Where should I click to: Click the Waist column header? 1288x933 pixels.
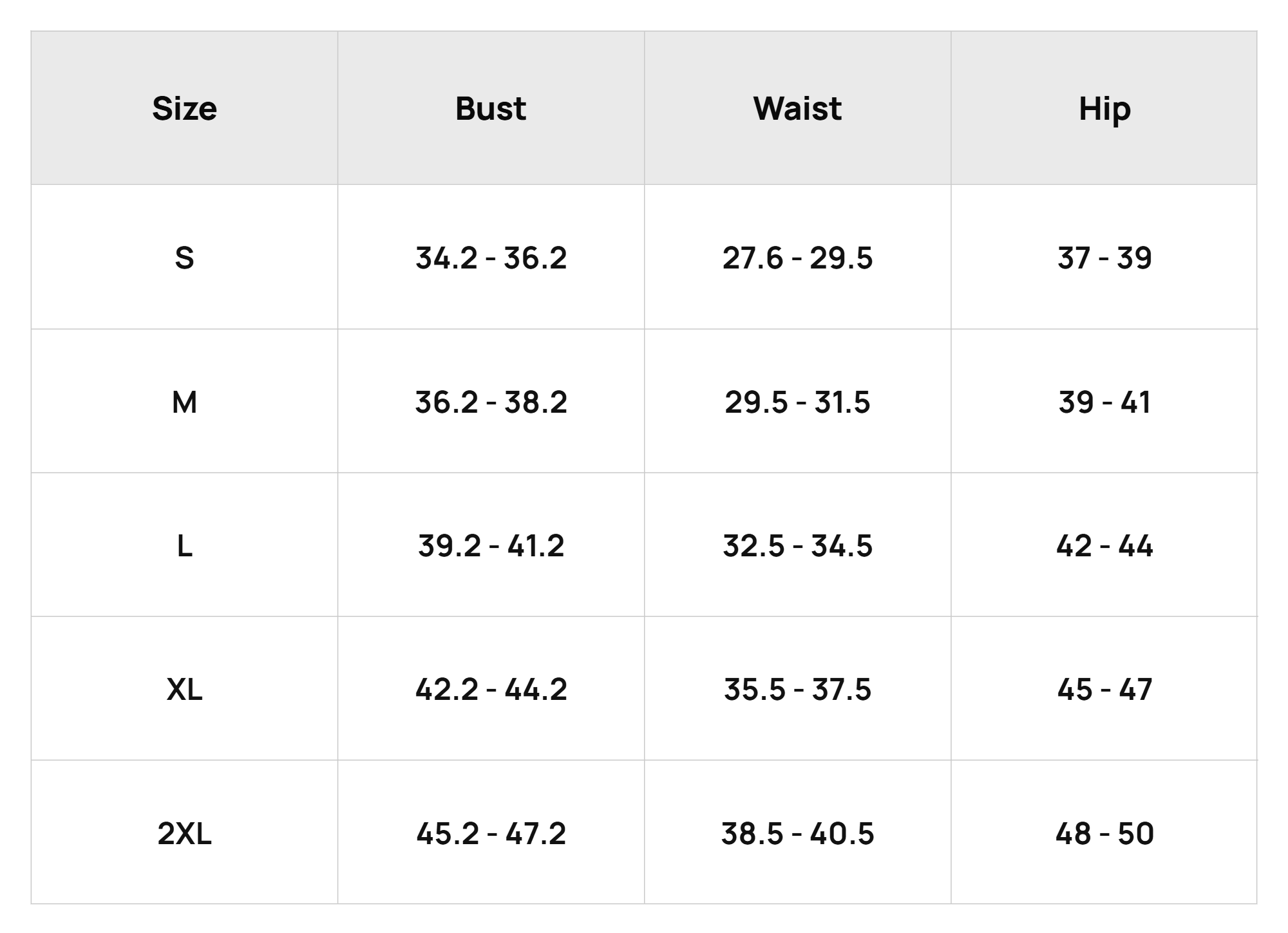click(x=797, y=108)
